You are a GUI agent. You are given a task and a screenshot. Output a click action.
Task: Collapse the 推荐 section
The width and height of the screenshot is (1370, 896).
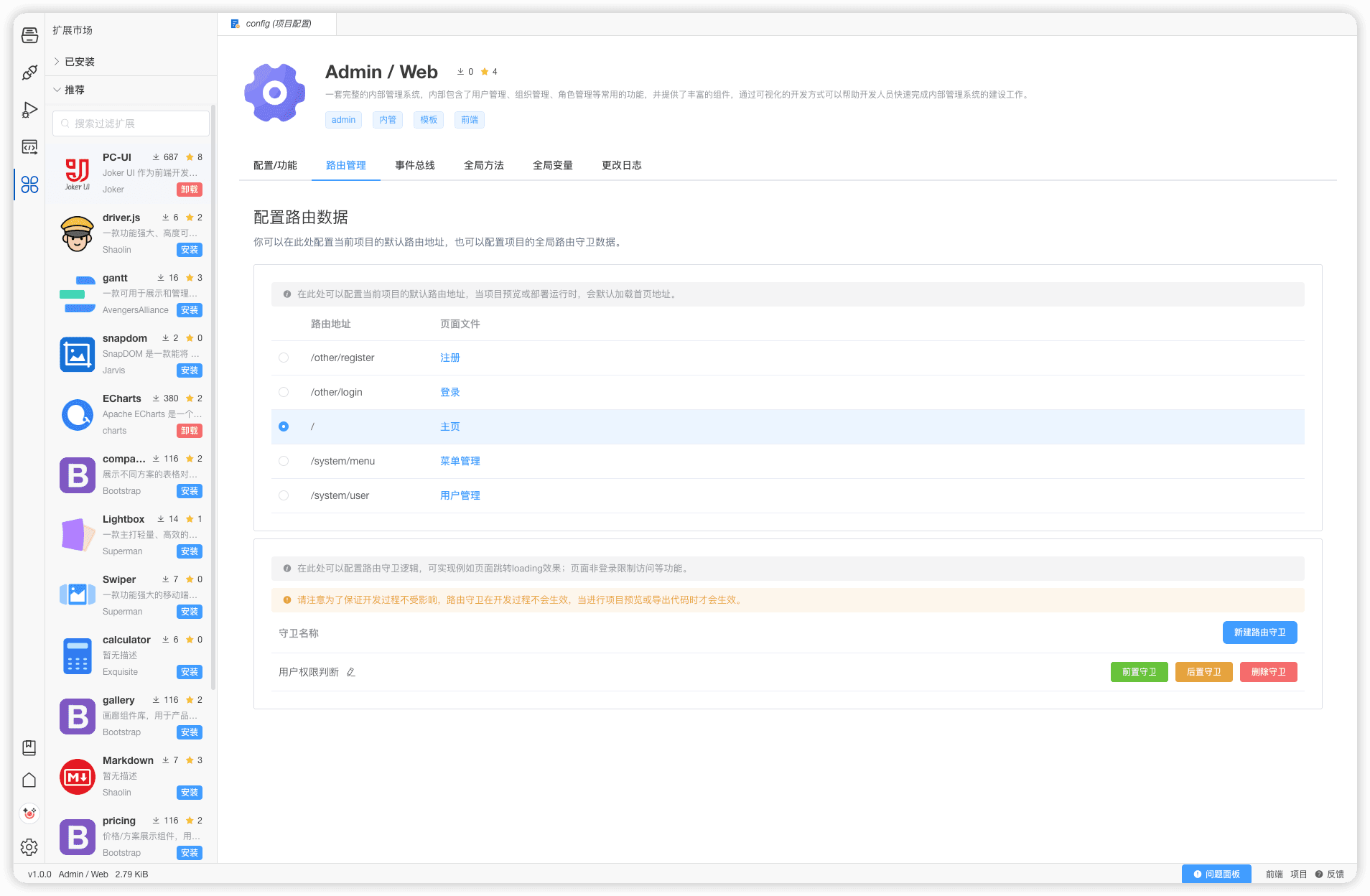pos(131,90)
